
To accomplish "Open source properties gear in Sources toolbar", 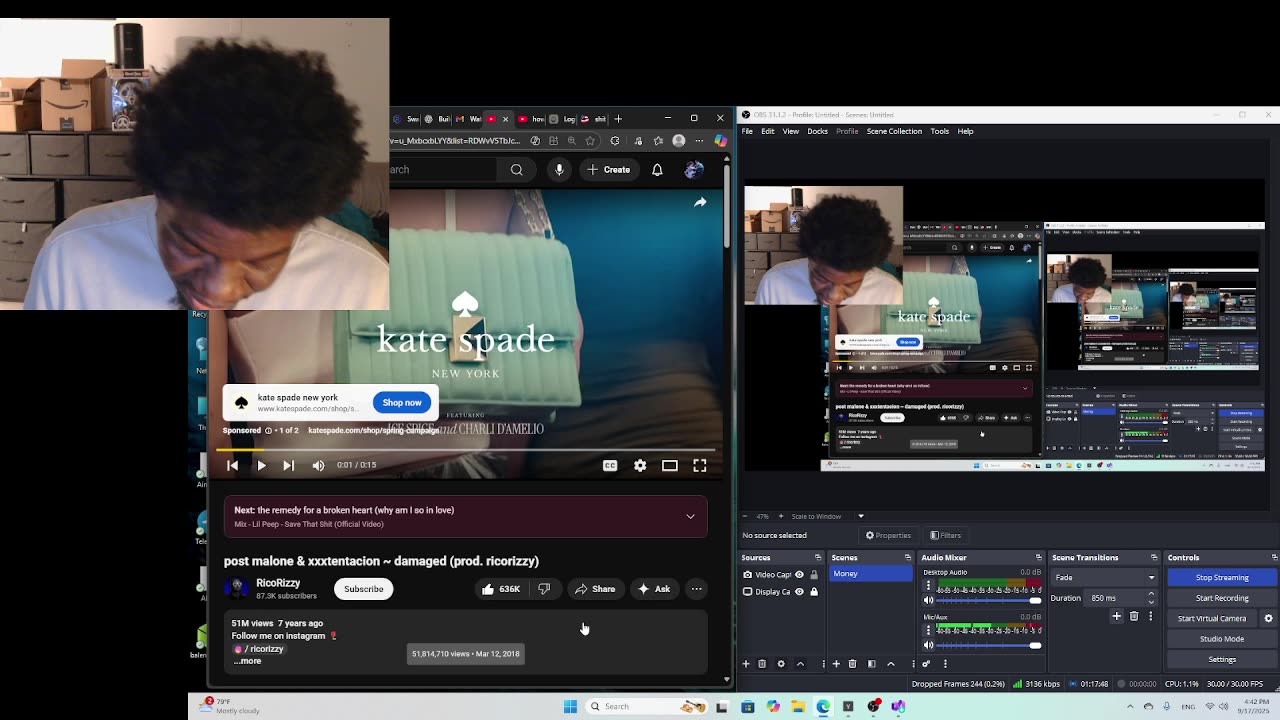I will tap(781, 664).
